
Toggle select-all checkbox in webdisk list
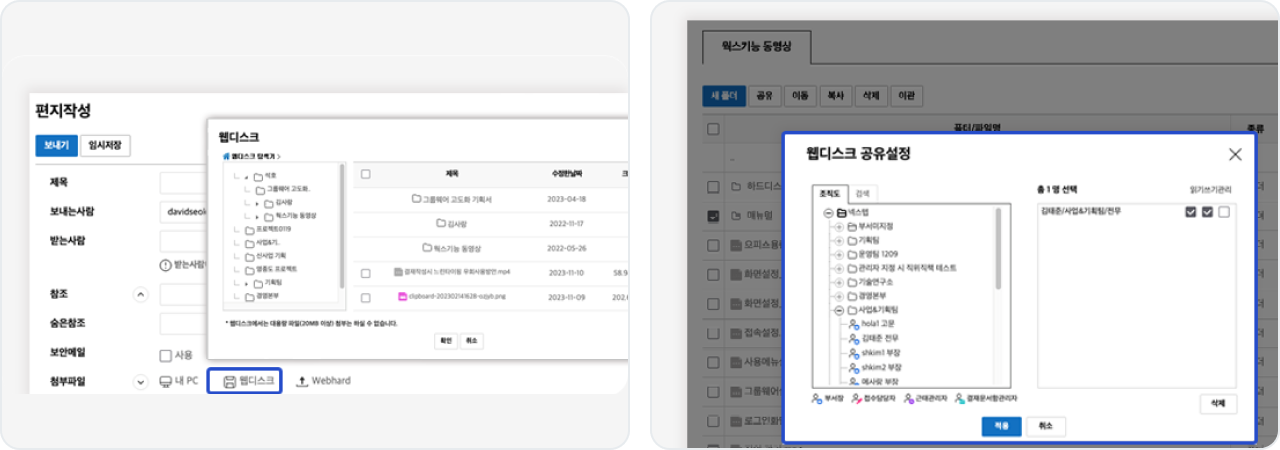tap(366, 174)
